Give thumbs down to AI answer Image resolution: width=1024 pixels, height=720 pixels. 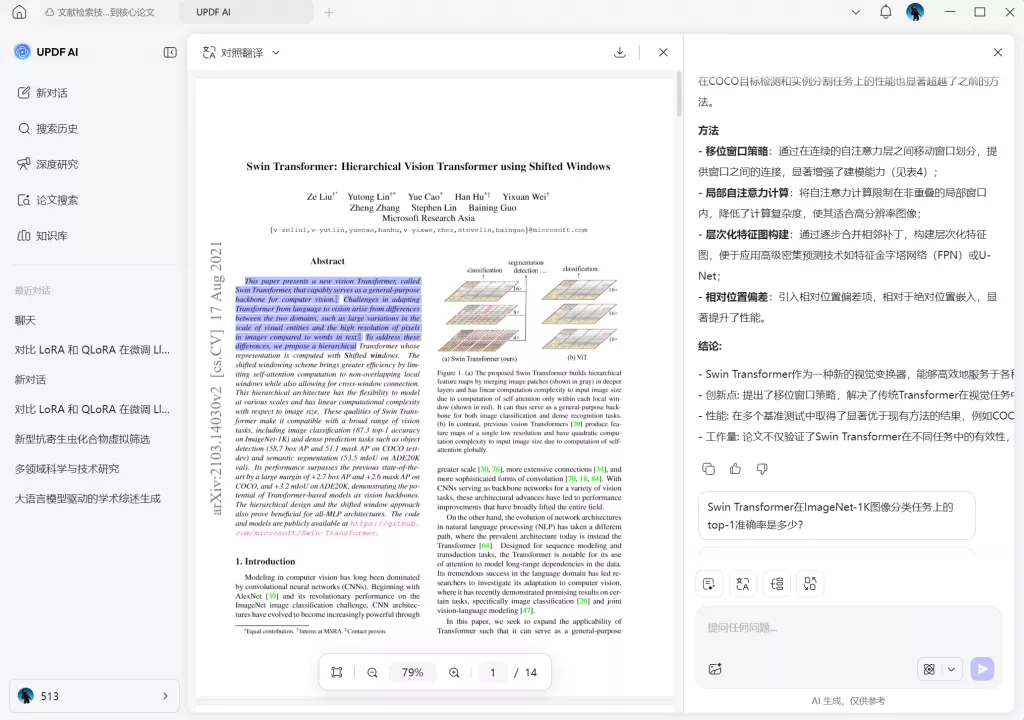(x=762, y=468)
